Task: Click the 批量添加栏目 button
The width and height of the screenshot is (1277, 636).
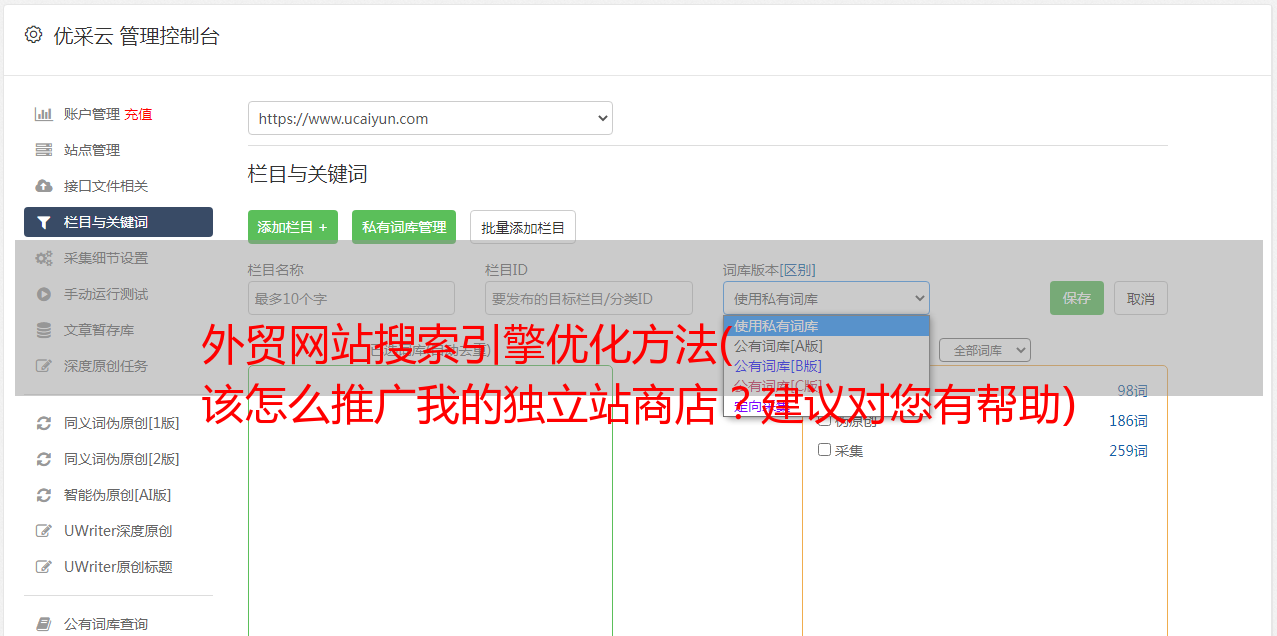Action: (x=523, y=227)
